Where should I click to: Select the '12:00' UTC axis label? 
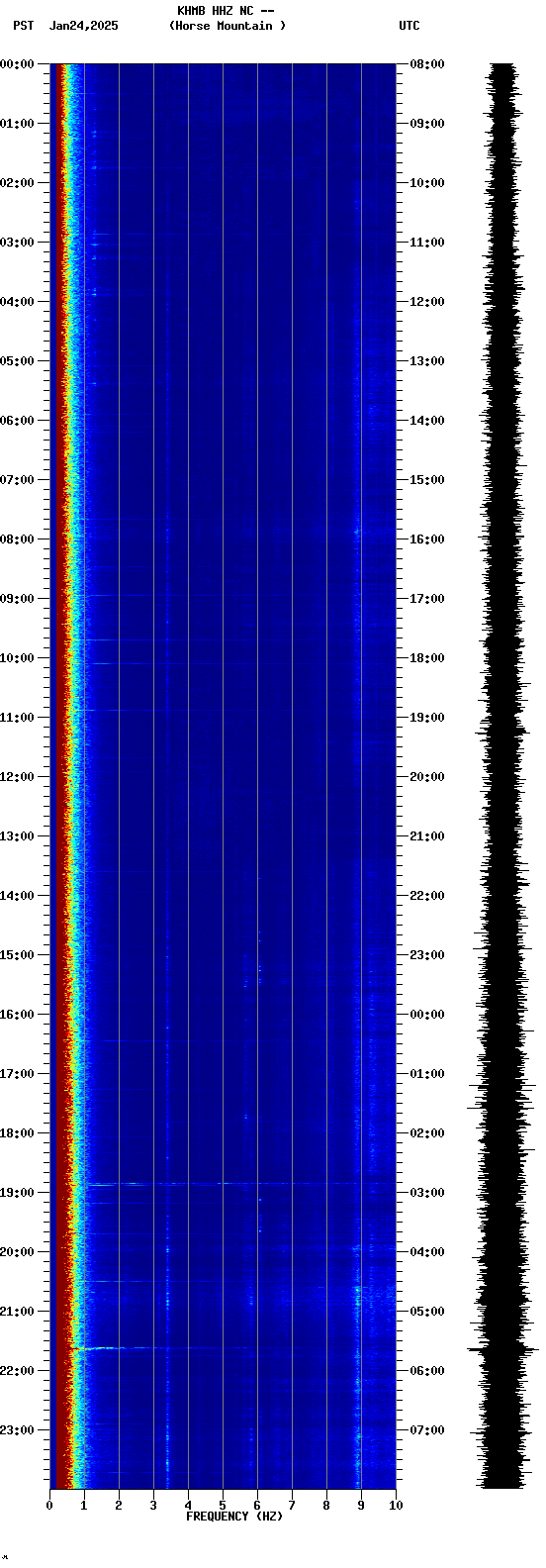[x=427, y=302]
